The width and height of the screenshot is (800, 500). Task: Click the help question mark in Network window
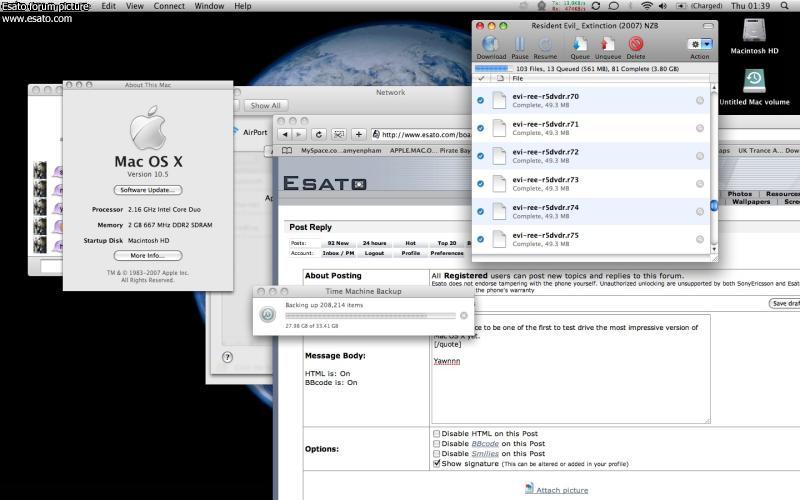pyautogui.click(x=228, y=357)
